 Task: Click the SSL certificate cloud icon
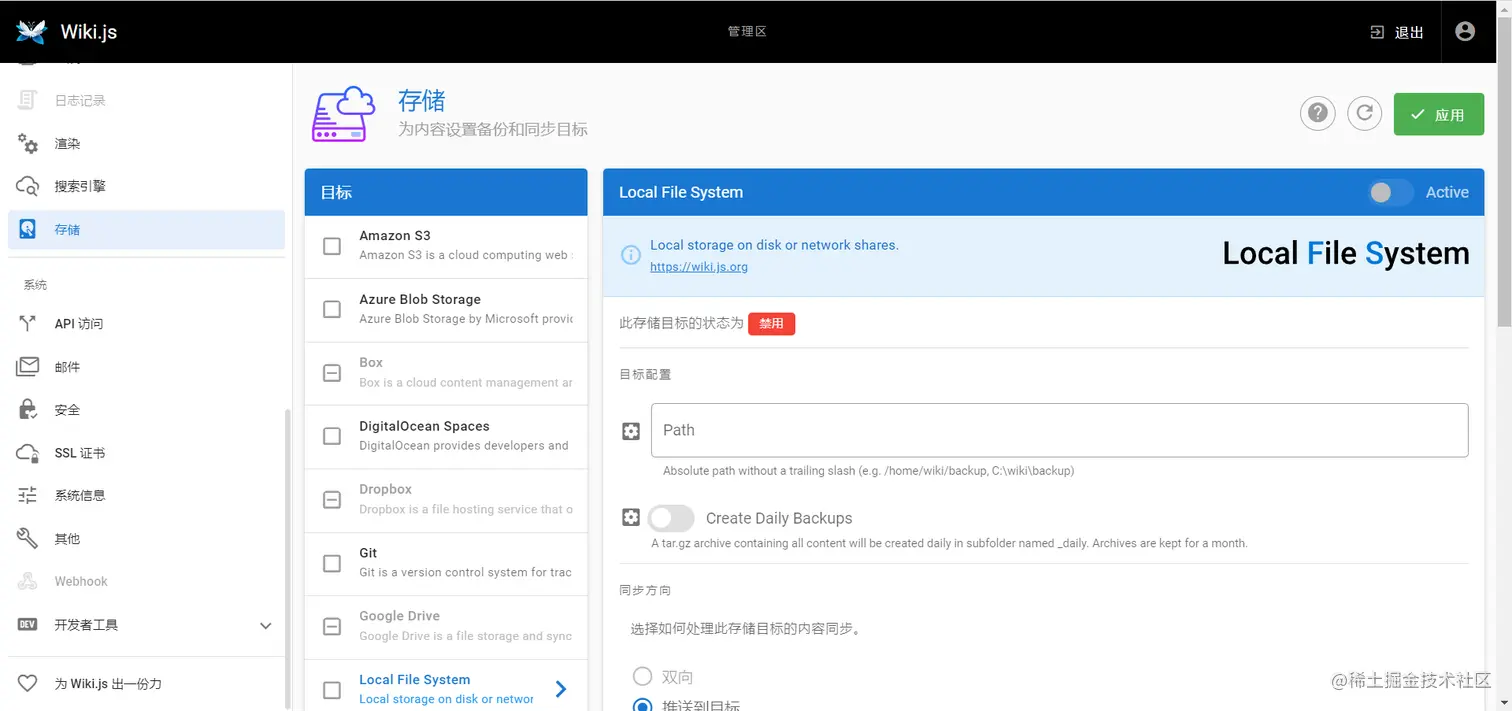click(x=28, y=452)
